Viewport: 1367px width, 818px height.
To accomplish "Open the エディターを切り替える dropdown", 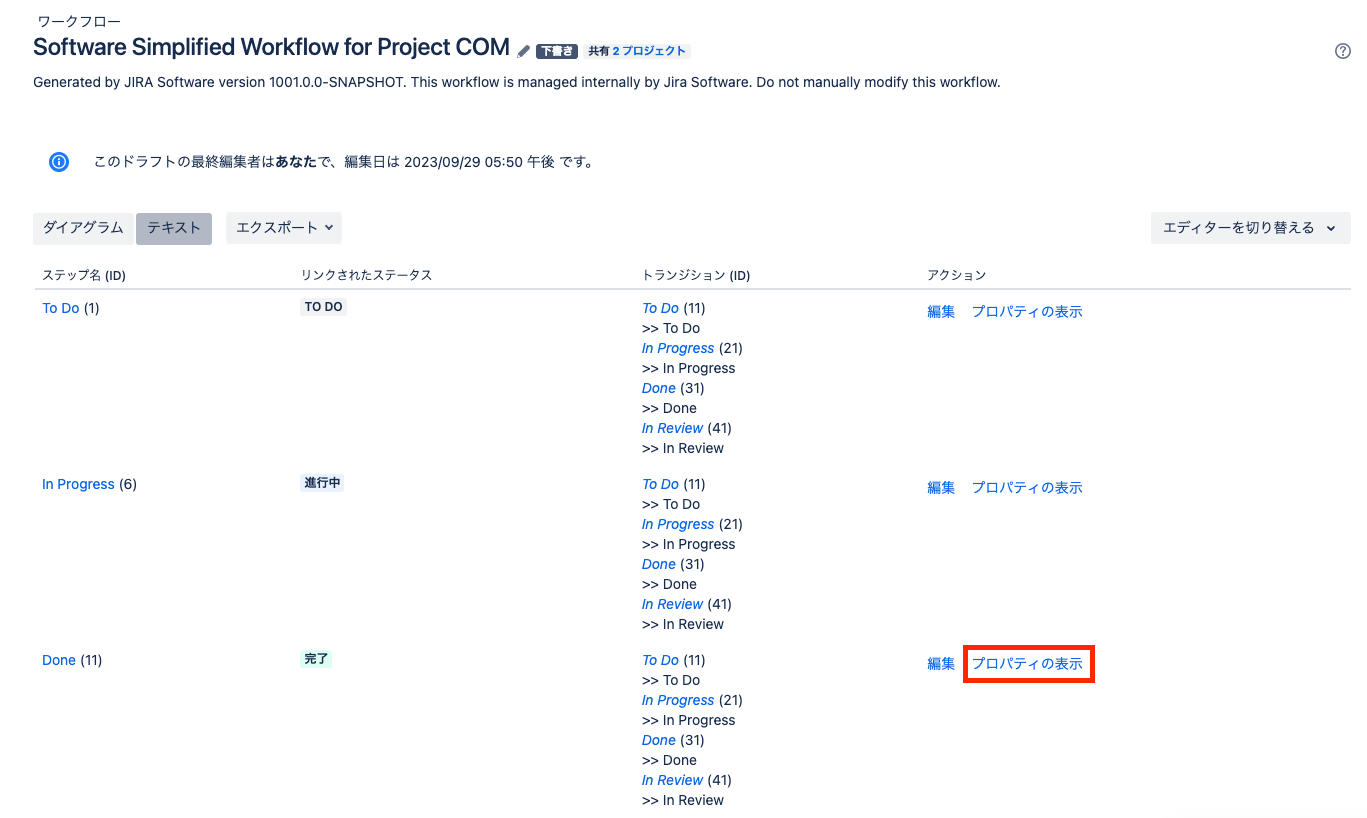I will (1250, 228).
